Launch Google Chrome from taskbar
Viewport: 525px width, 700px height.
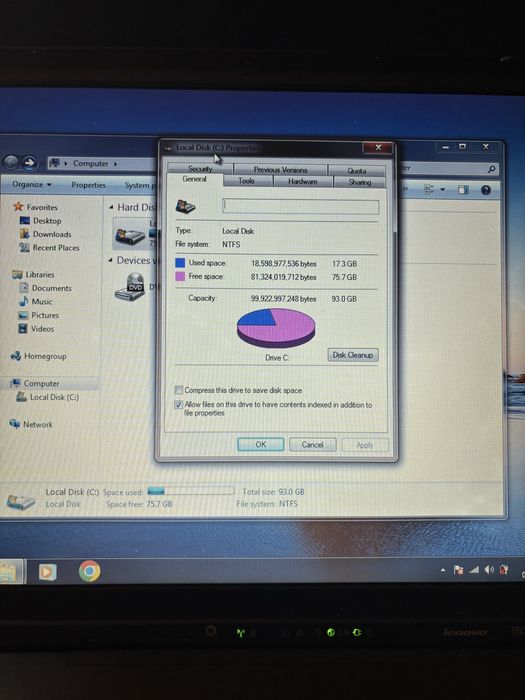(89, 571)
